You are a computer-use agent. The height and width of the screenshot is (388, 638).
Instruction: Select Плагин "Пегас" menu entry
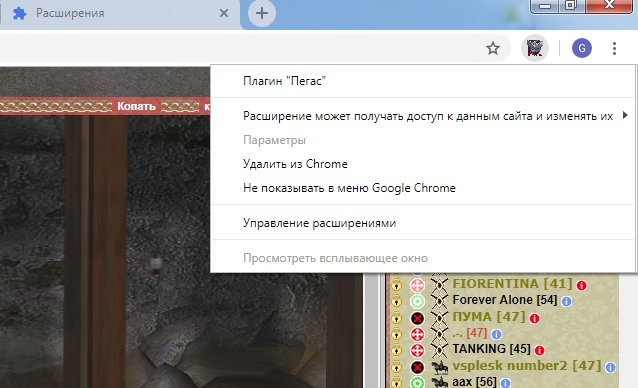tap(423, 81)
